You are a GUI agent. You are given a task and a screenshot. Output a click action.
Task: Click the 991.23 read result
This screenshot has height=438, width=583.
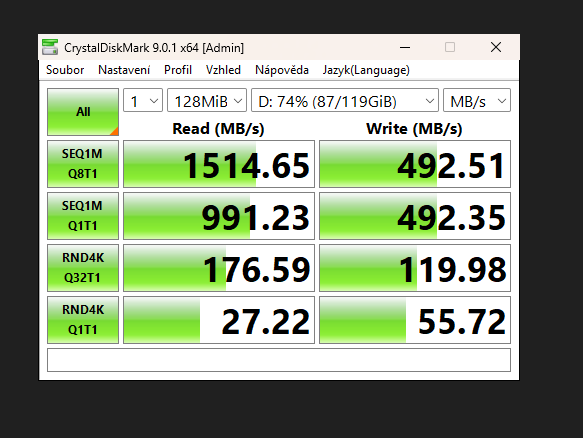(x=219, y=216)
